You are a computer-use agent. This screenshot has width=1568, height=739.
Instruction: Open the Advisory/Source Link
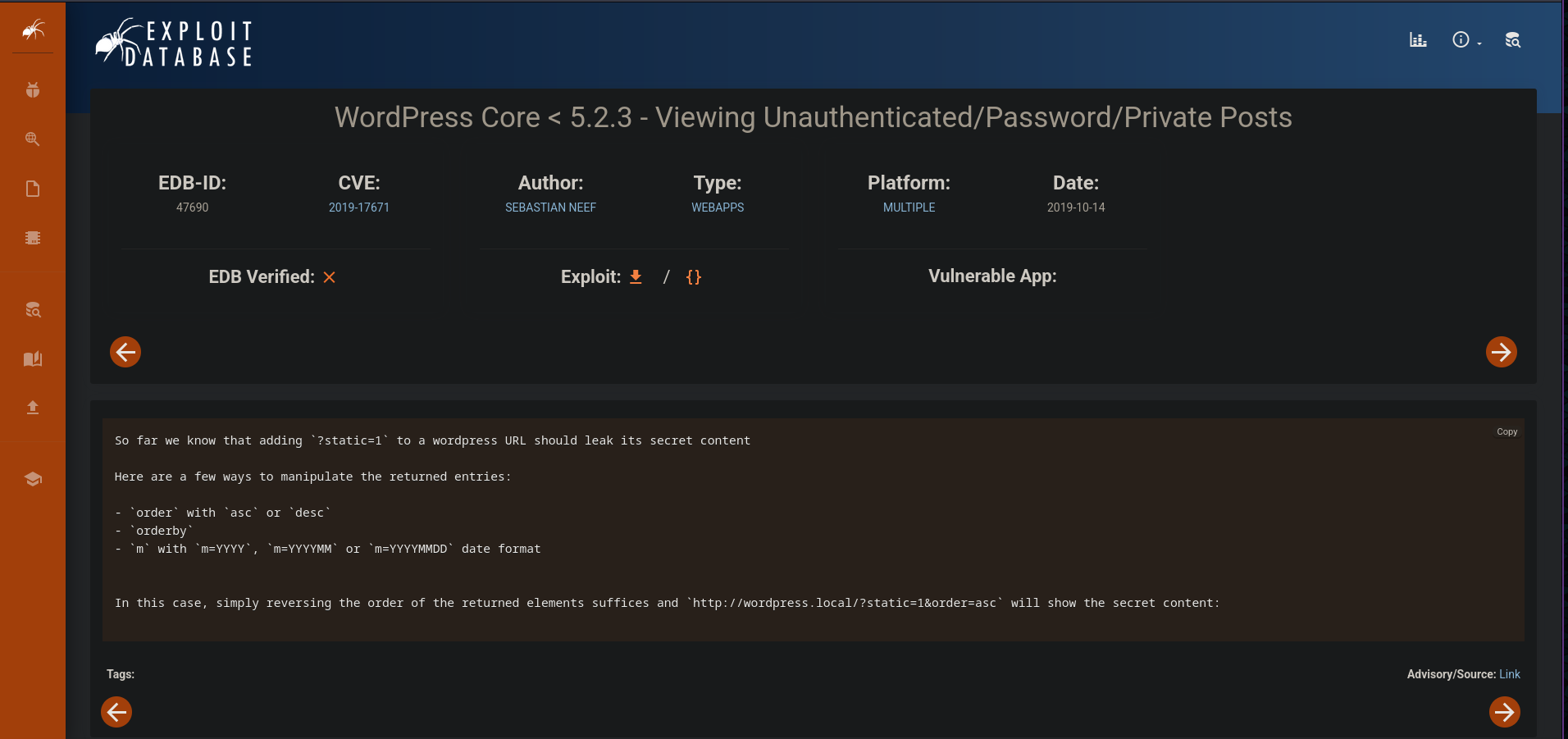(x=1510, y=674)
